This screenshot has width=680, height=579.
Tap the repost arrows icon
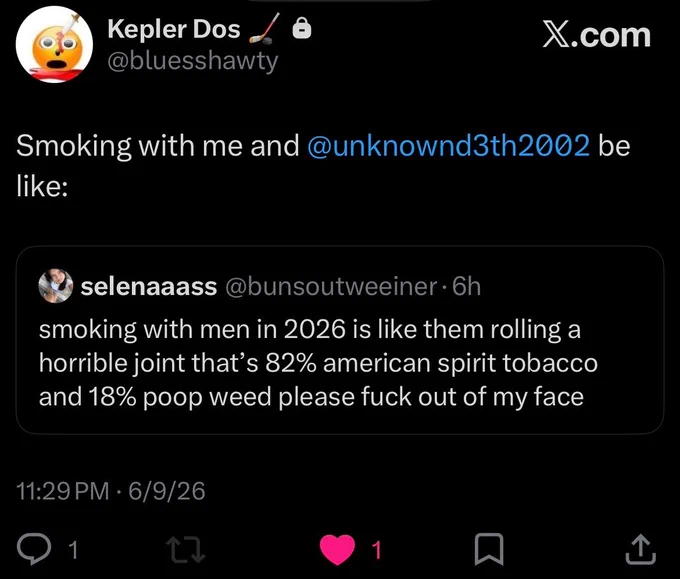tap(186, 550)
